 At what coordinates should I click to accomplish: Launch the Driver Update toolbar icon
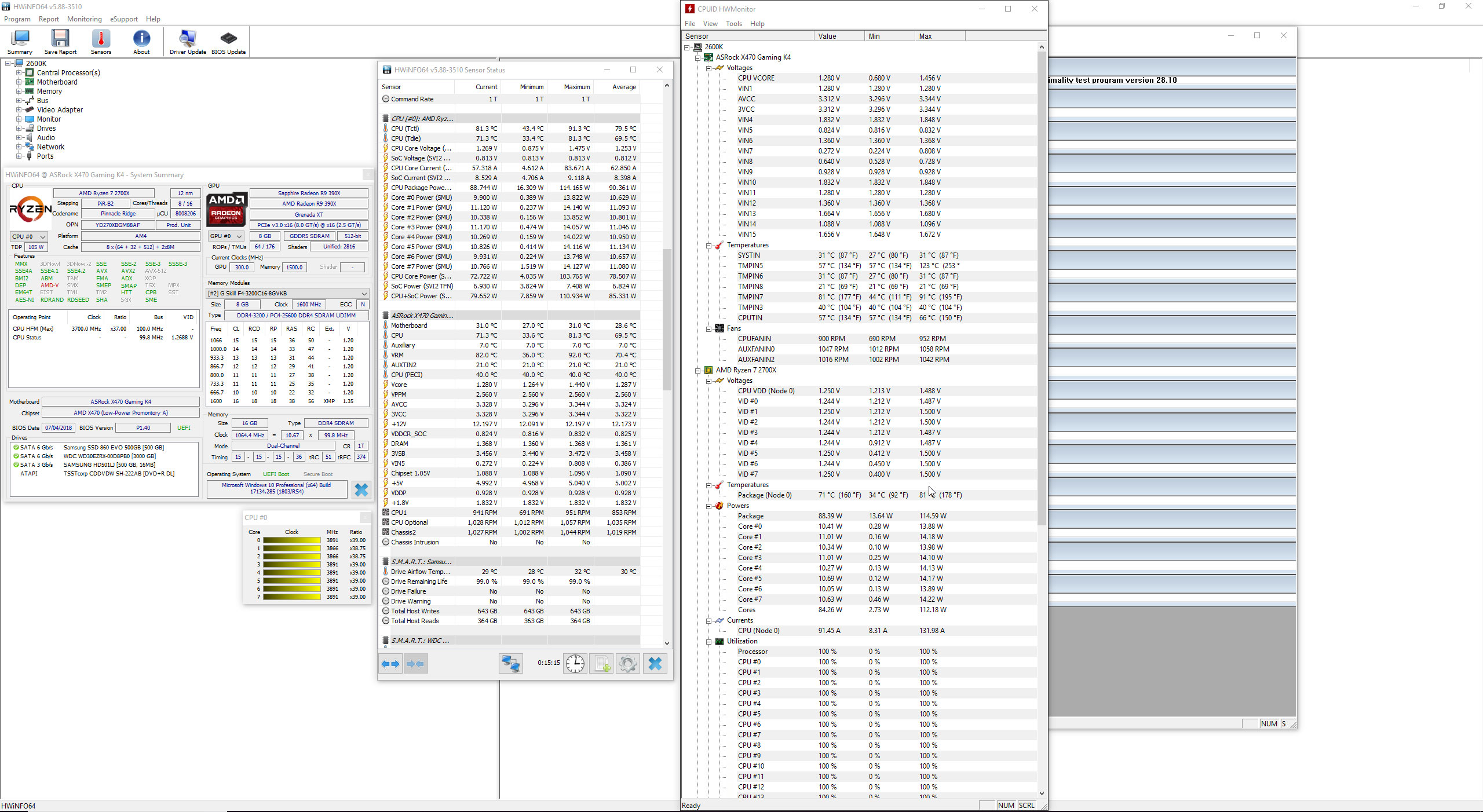pyautogui.click(x=188, y=42)
